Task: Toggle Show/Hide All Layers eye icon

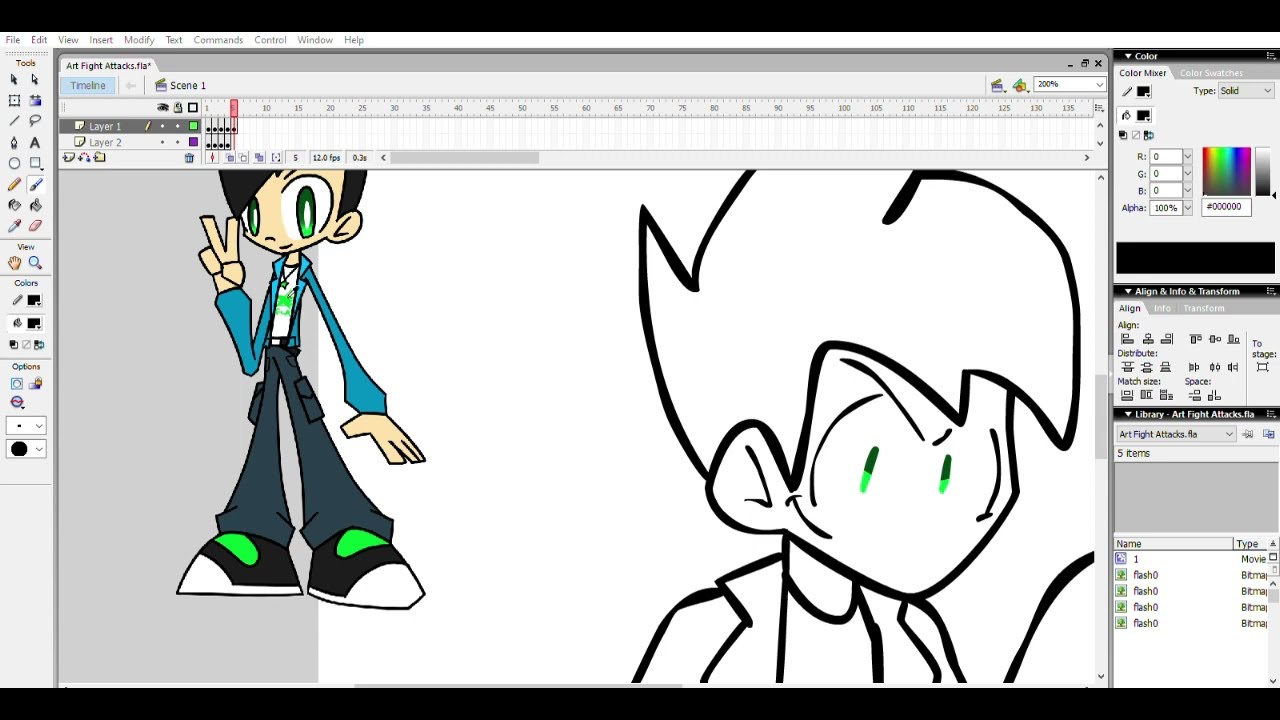Action: 163,108
